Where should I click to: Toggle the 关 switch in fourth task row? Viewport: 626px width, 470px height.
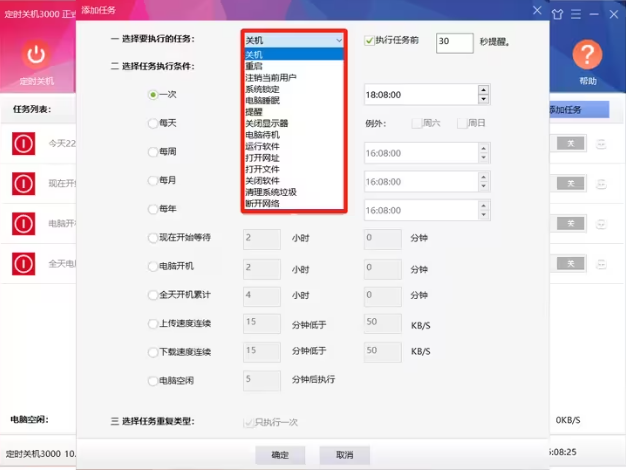[x=571, y=263]
